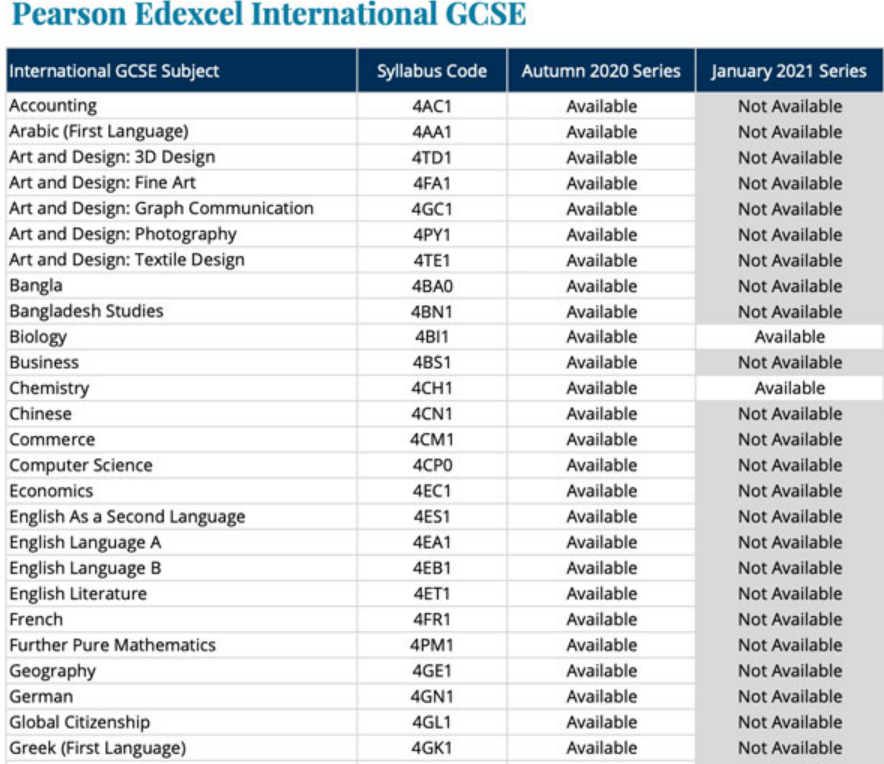The image size is (884, 764).
Task: Click syllabus code 4AC1
Action: [x=432, y=106]
